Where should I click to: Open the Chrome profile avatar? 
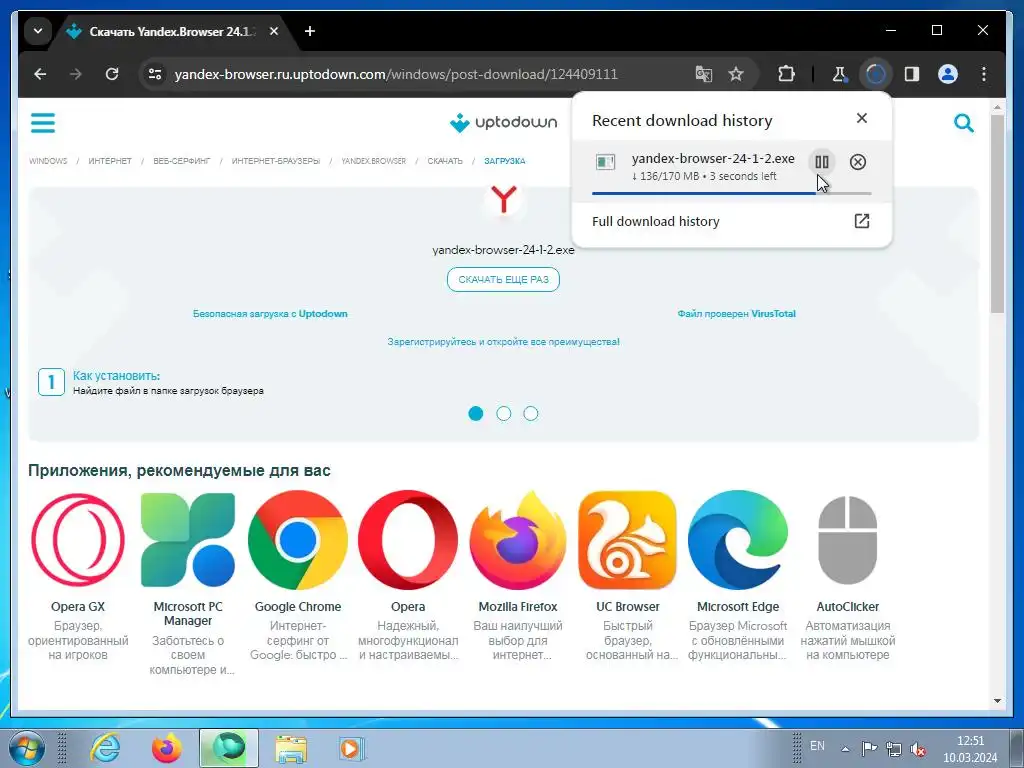click(x=948, y=74)
